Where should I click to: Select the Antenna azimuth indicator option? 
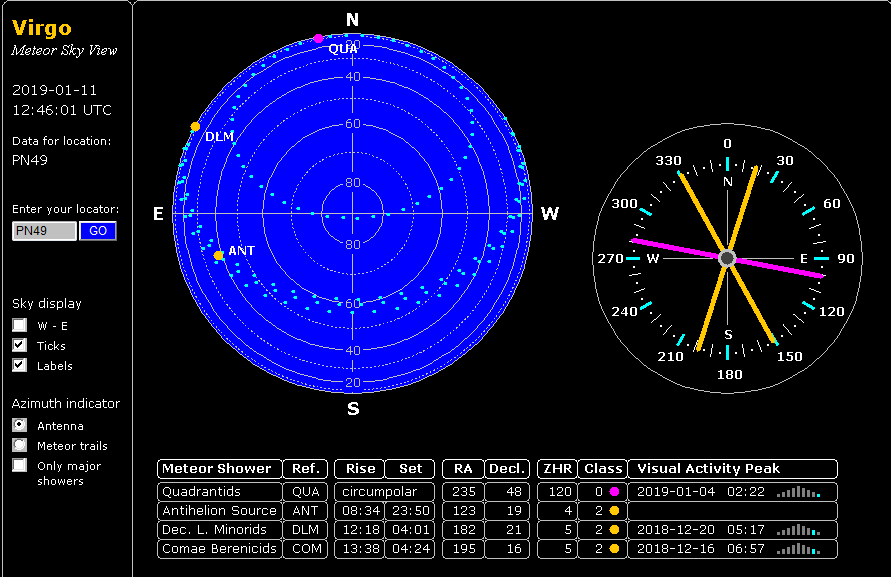(x=20, y=425)
